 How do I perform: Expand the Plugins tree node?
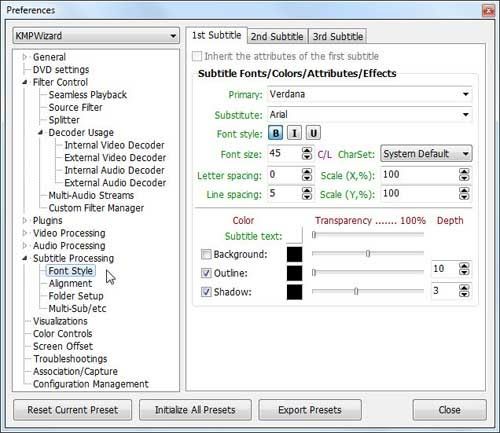coord(25,220)
